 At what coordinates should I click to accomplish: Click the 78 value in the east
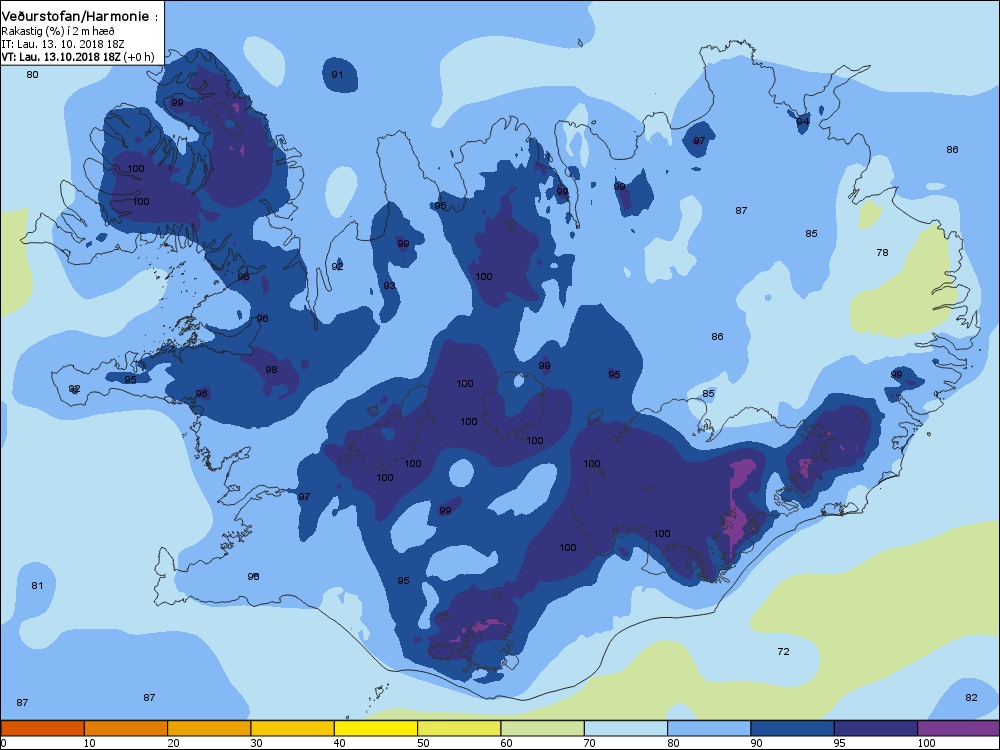tap(883, 253)
